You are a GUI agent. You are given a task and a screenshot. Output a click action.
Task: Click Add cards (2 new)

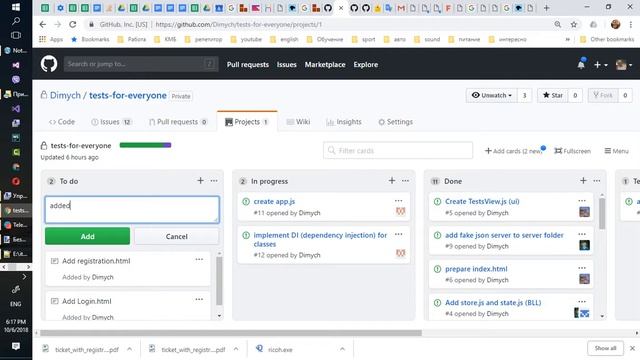[x=514, y=151]
